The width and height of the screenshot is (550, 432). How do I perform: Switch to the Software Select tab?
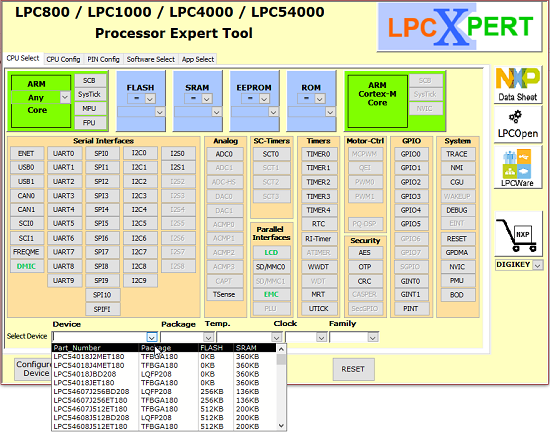pyautogui.click(x=150, y=59)
